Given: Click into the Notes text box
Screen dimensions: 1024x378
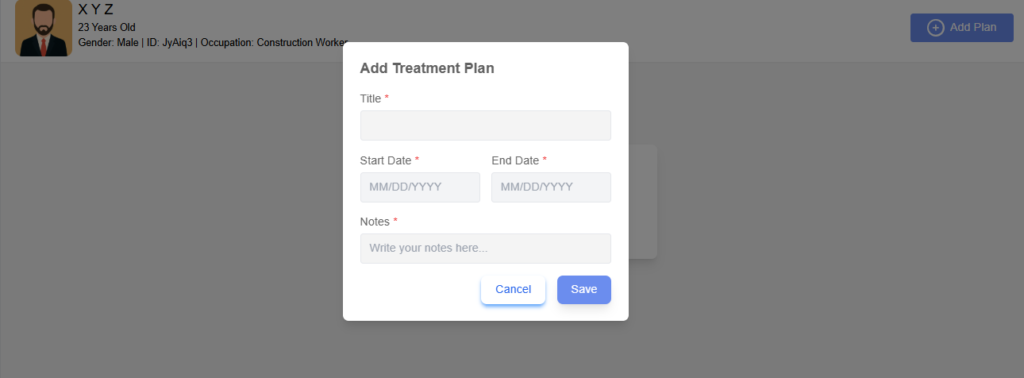Looking at the screenshot, I should tap(485, 249).
